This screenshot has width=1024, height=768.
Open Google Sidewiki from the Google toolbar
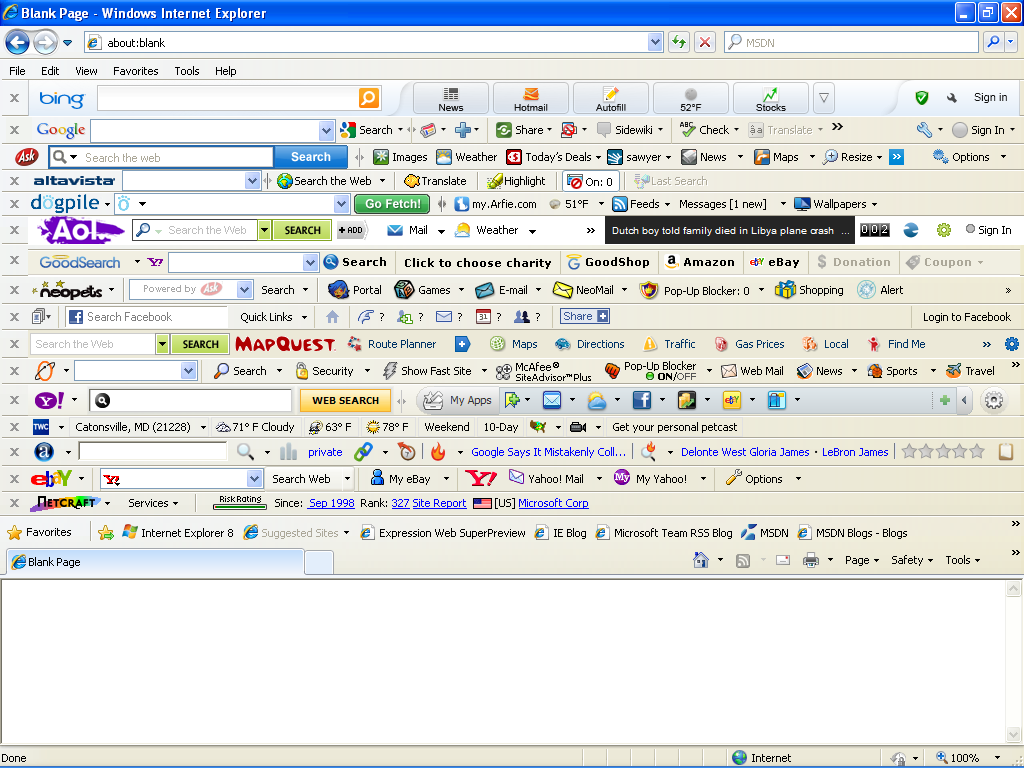click(x=630, y=130)
